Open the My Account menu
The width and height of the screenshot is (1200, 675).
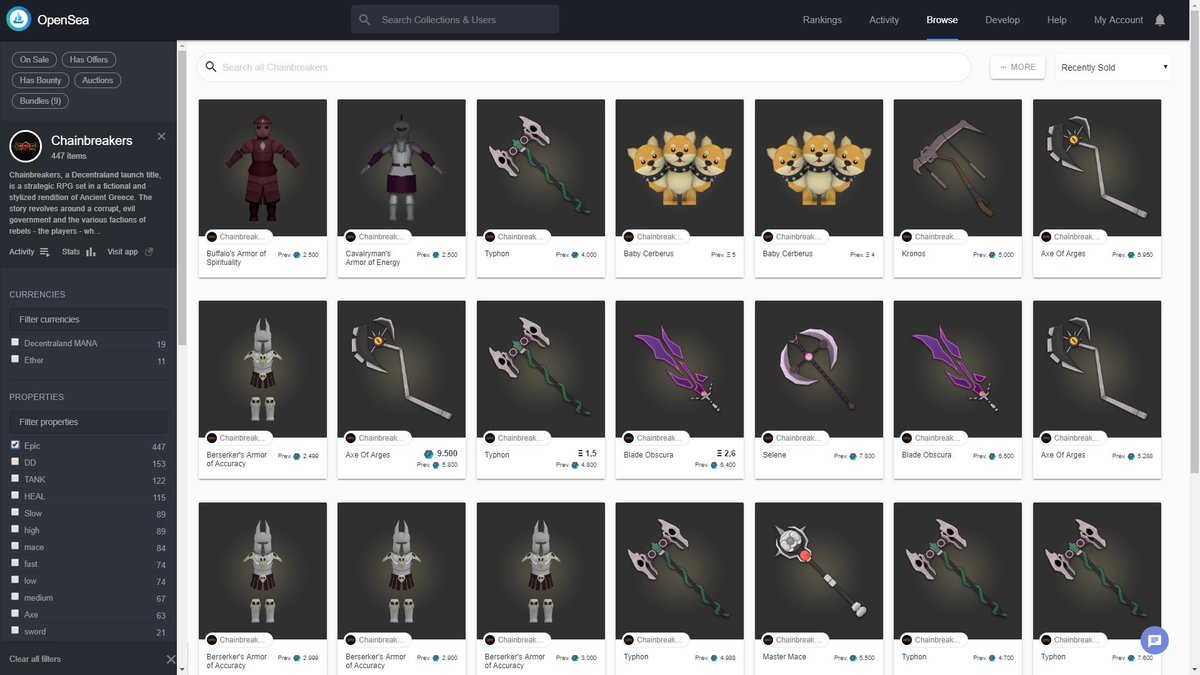[1118, 20]
